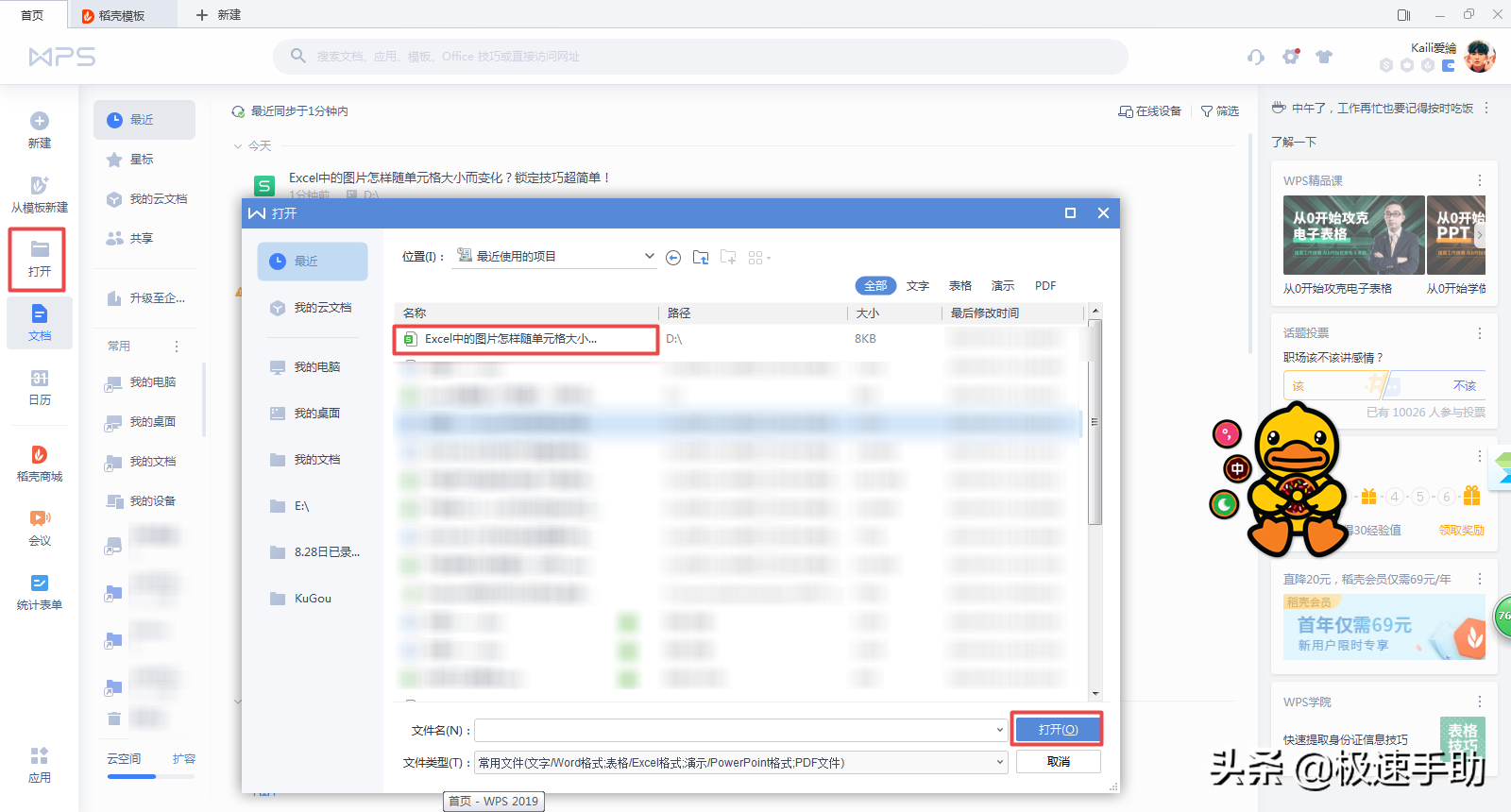The width and height of the screenshot is (1511, 812).
Task: Expand the 文件名 filename dropdown arrow
Action: click(x=999, y=730)
